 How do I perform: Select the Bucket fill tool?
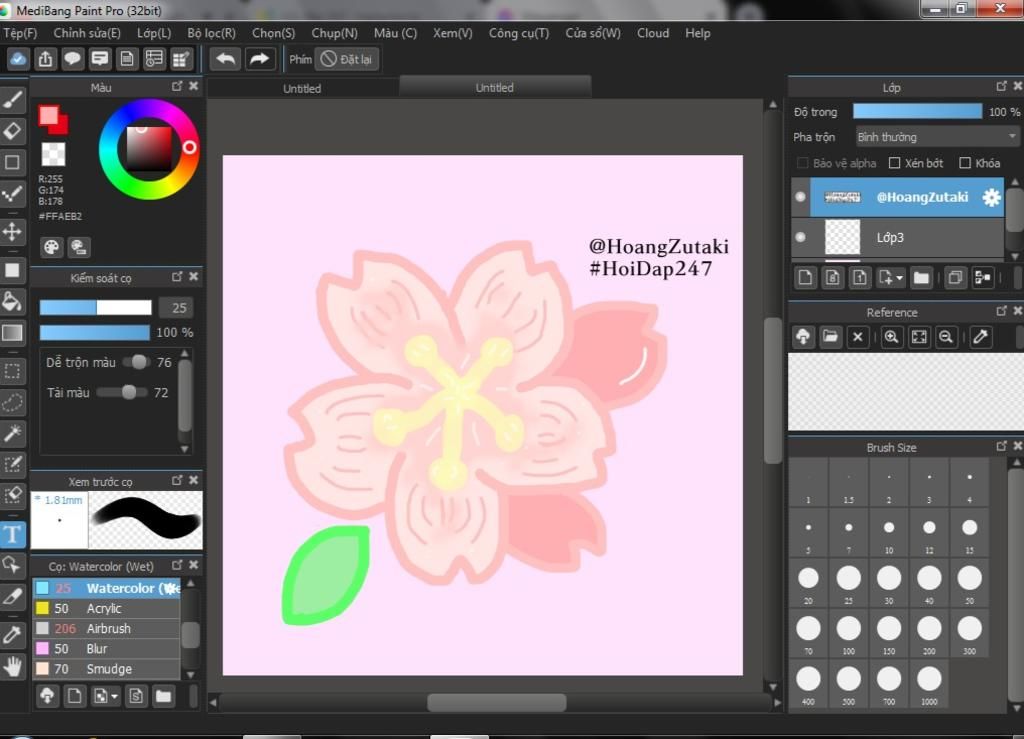pyautogui.click(x=12, y=302)
